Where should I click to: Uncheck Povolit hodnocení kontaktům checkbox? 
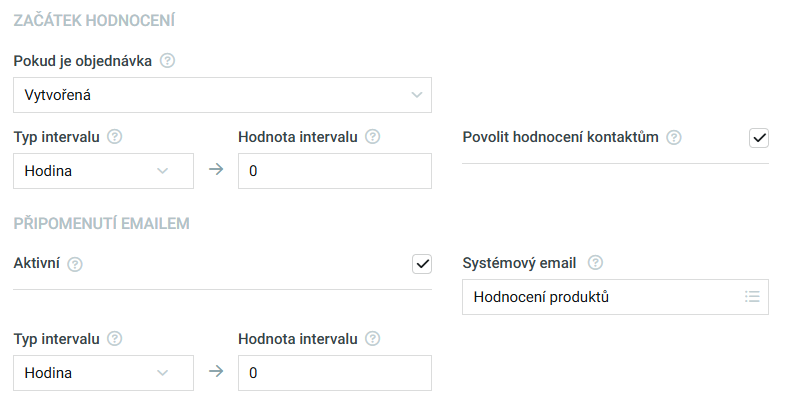coord(759,138)
